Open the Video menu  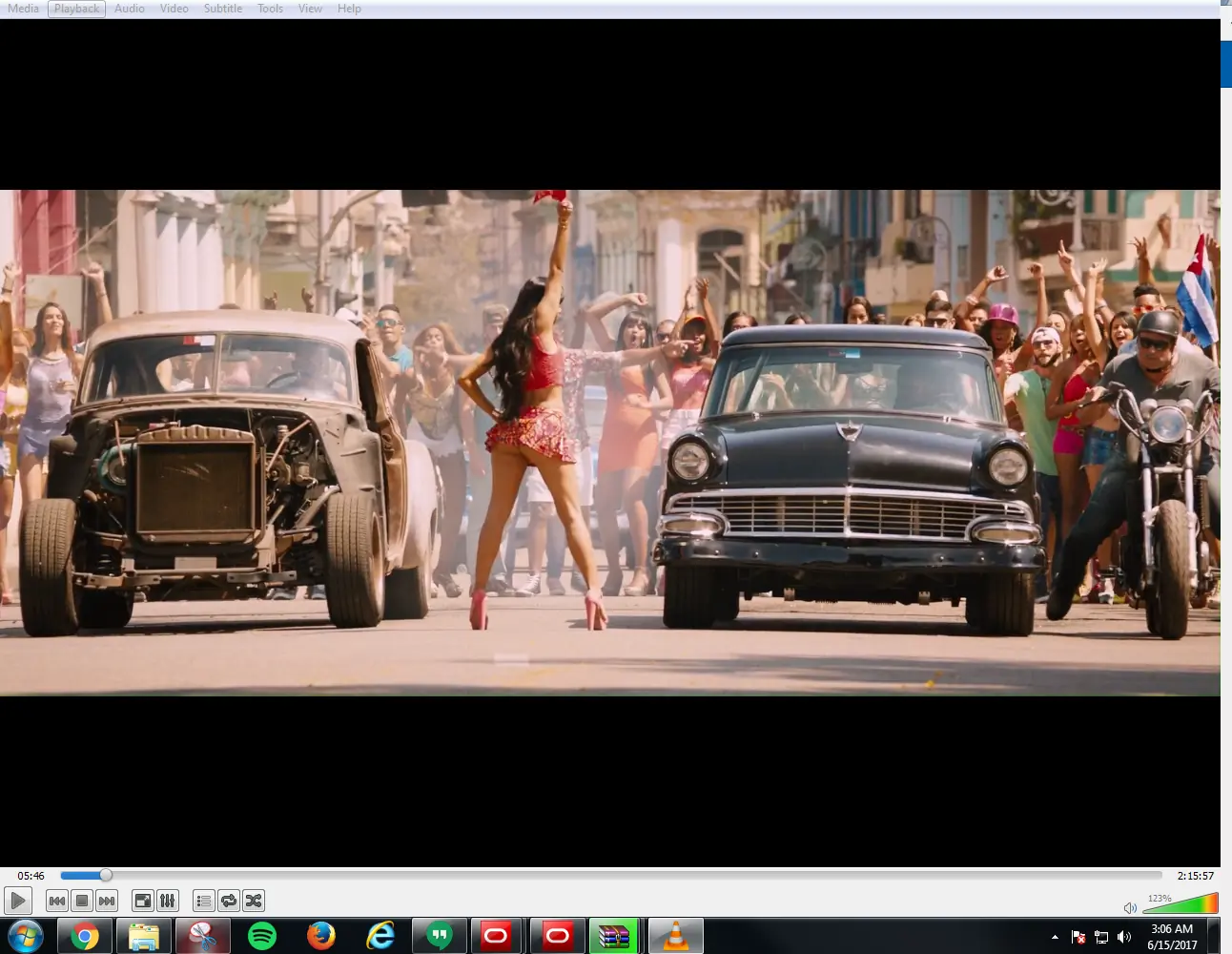point(174,9)
